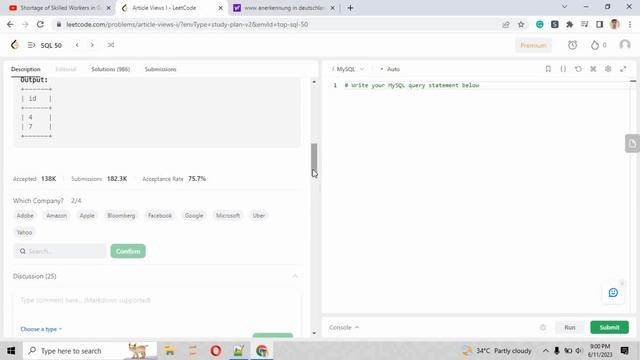Viewport: 640px width, 360px height.
Task: Collapse the Discussion section chevron
Action: [x=295, y=276]
